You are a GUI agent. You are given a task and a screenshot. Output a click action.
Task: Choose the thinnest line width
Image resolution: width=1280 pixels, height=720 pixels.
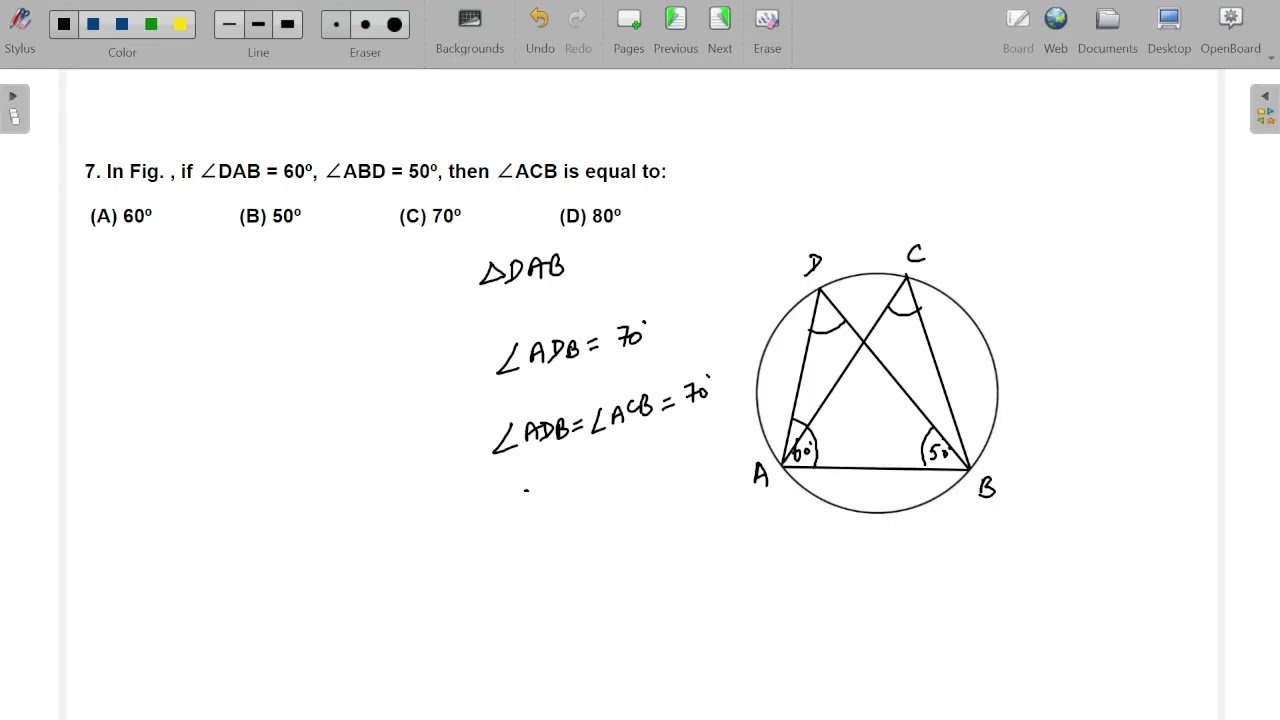[229, 24]
